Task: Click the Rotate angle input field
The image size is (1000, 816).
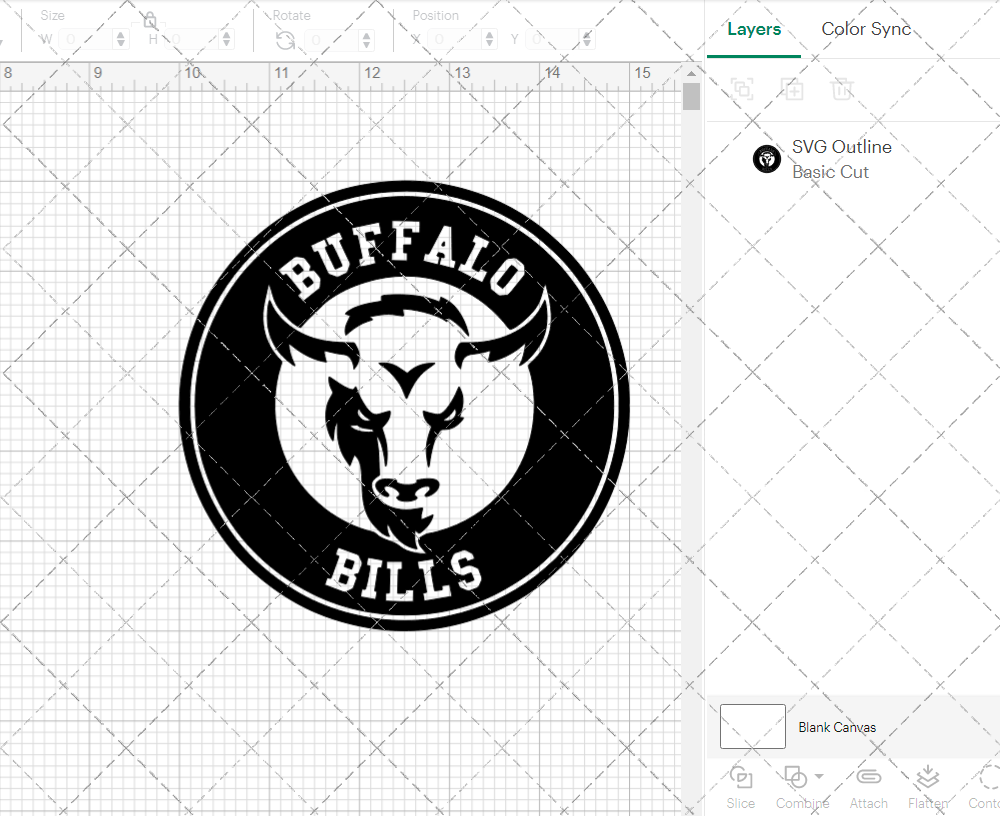Action: (330, 39)
